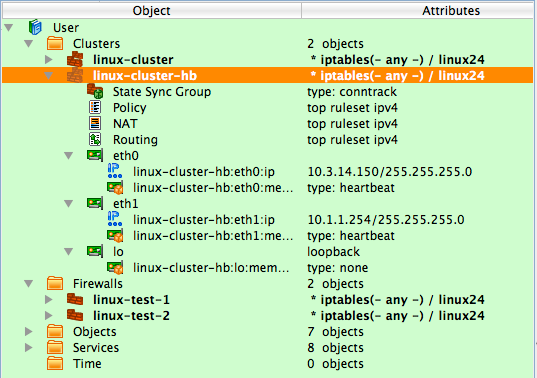
Task: Open the Routing ruleset item
Action: [x=135, y=140]
